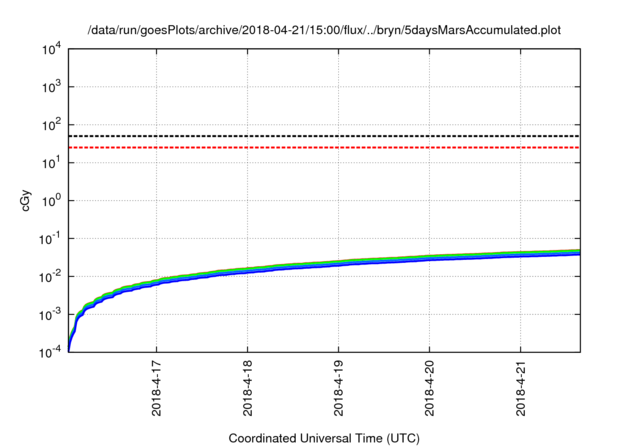Click the 10^-2 y-axis tick label
The image size is (640, 448).
48,277
